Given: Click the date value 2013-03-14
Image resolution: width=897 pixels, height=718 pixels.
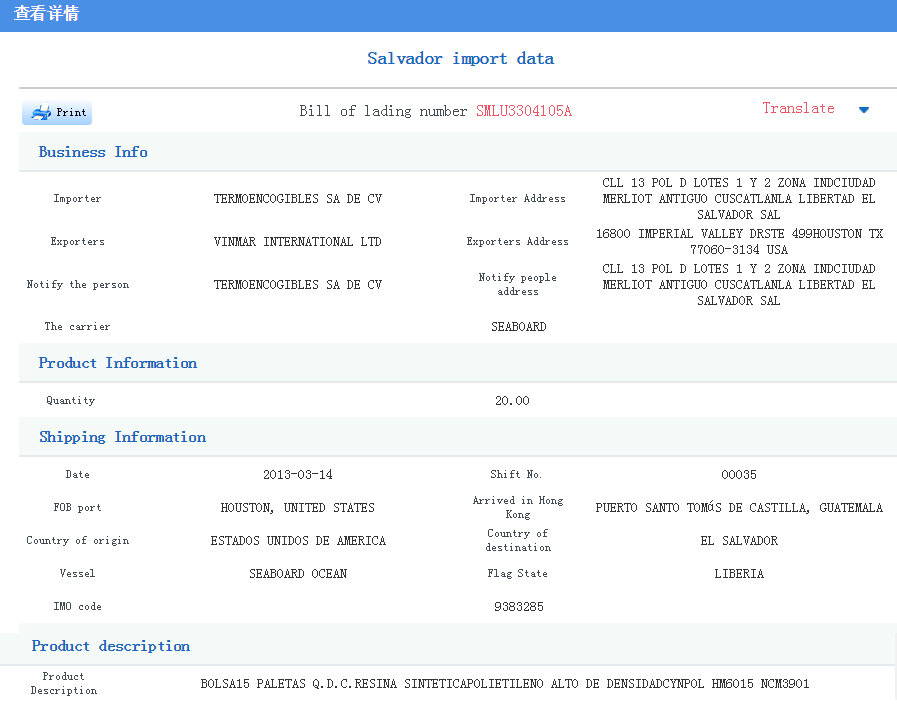Looking at the screenshot, I should click(x=297, y=474).
